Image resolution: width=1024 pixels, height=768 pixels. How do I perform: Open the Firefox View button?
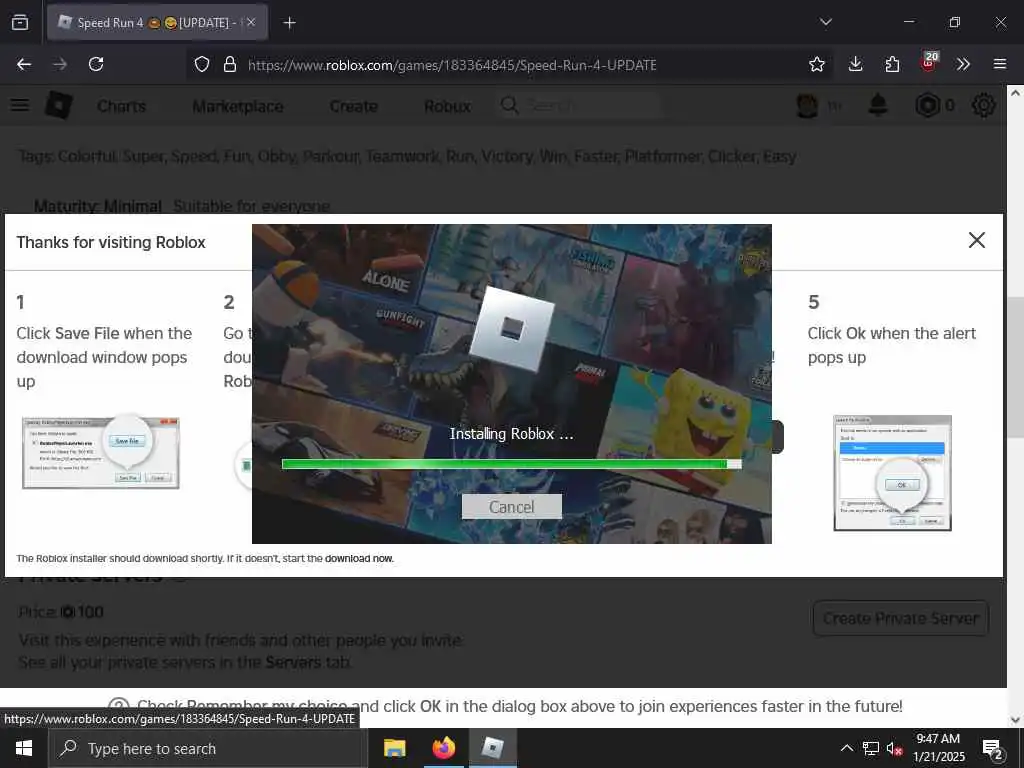(20, 22)
